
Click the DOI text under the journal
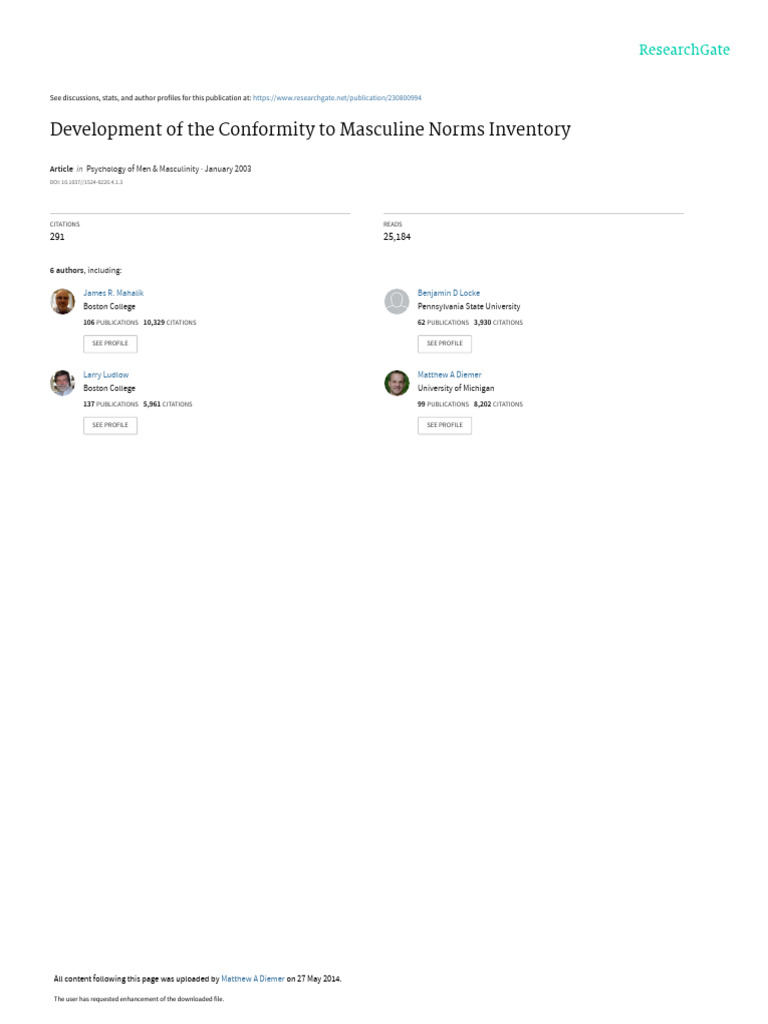click(86, 182)
